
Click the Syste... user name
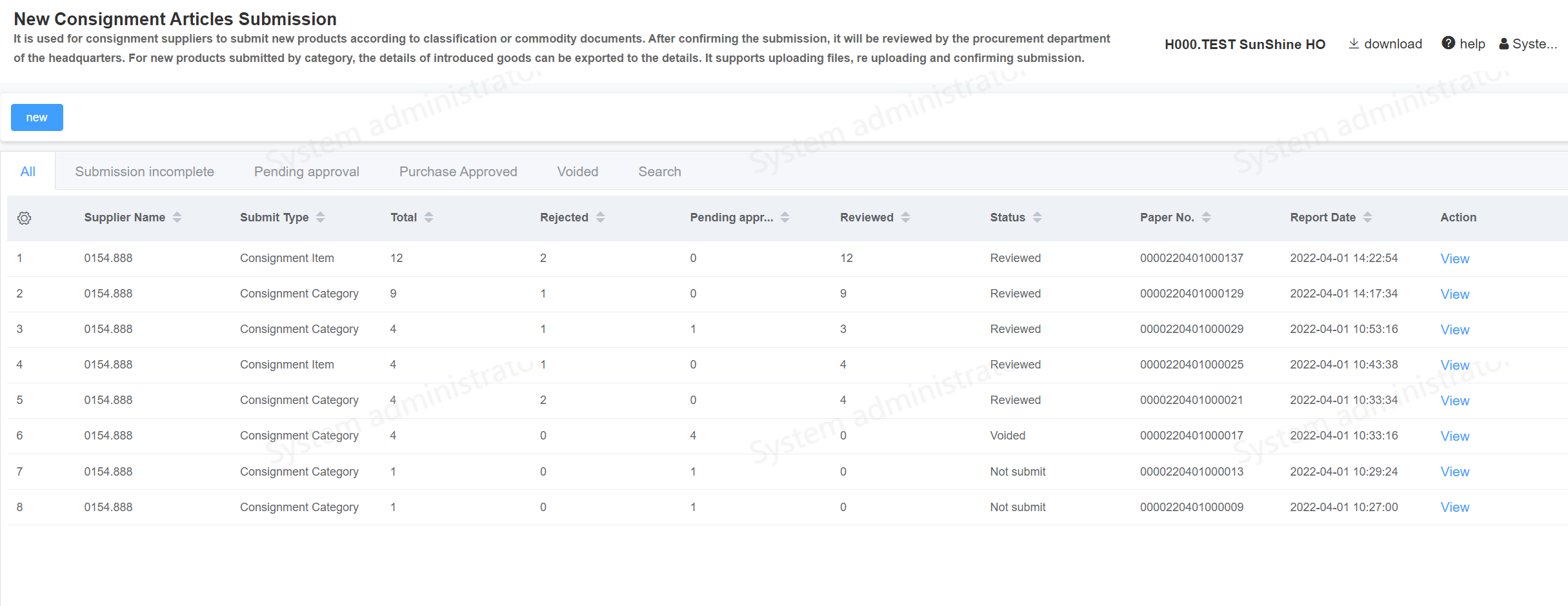pos(1535,44)
